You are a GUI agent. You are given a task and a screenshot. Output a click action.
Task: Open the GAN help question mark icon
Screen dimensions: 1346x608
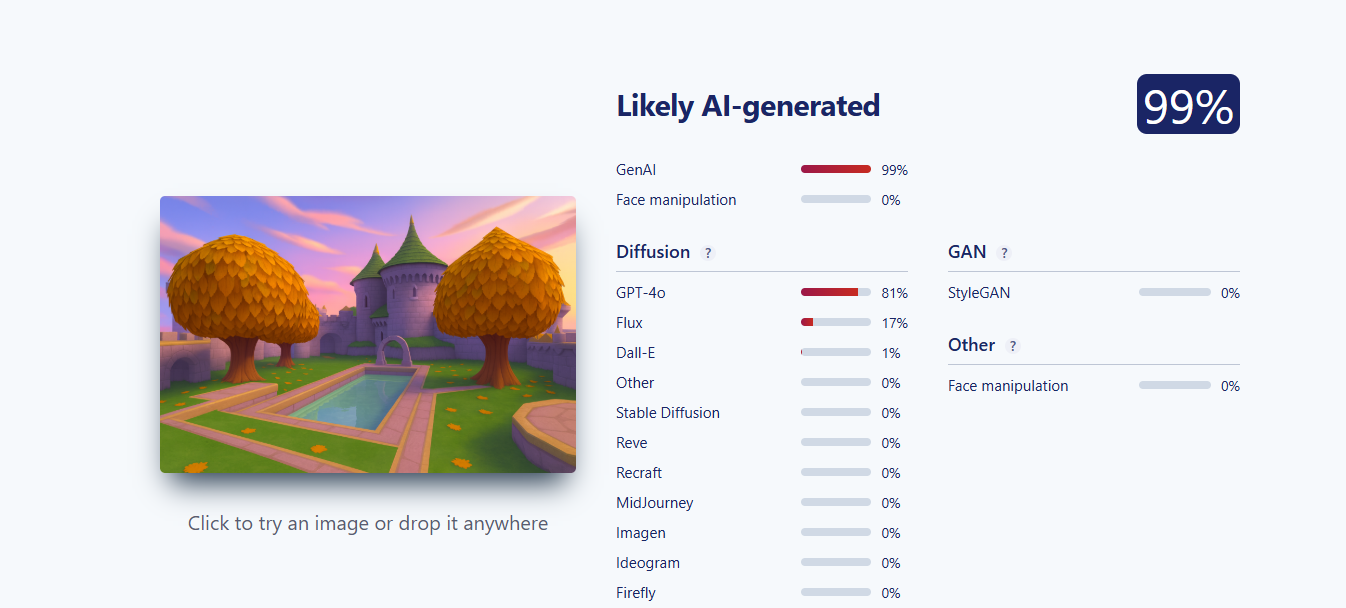[x=1004, y=253]
